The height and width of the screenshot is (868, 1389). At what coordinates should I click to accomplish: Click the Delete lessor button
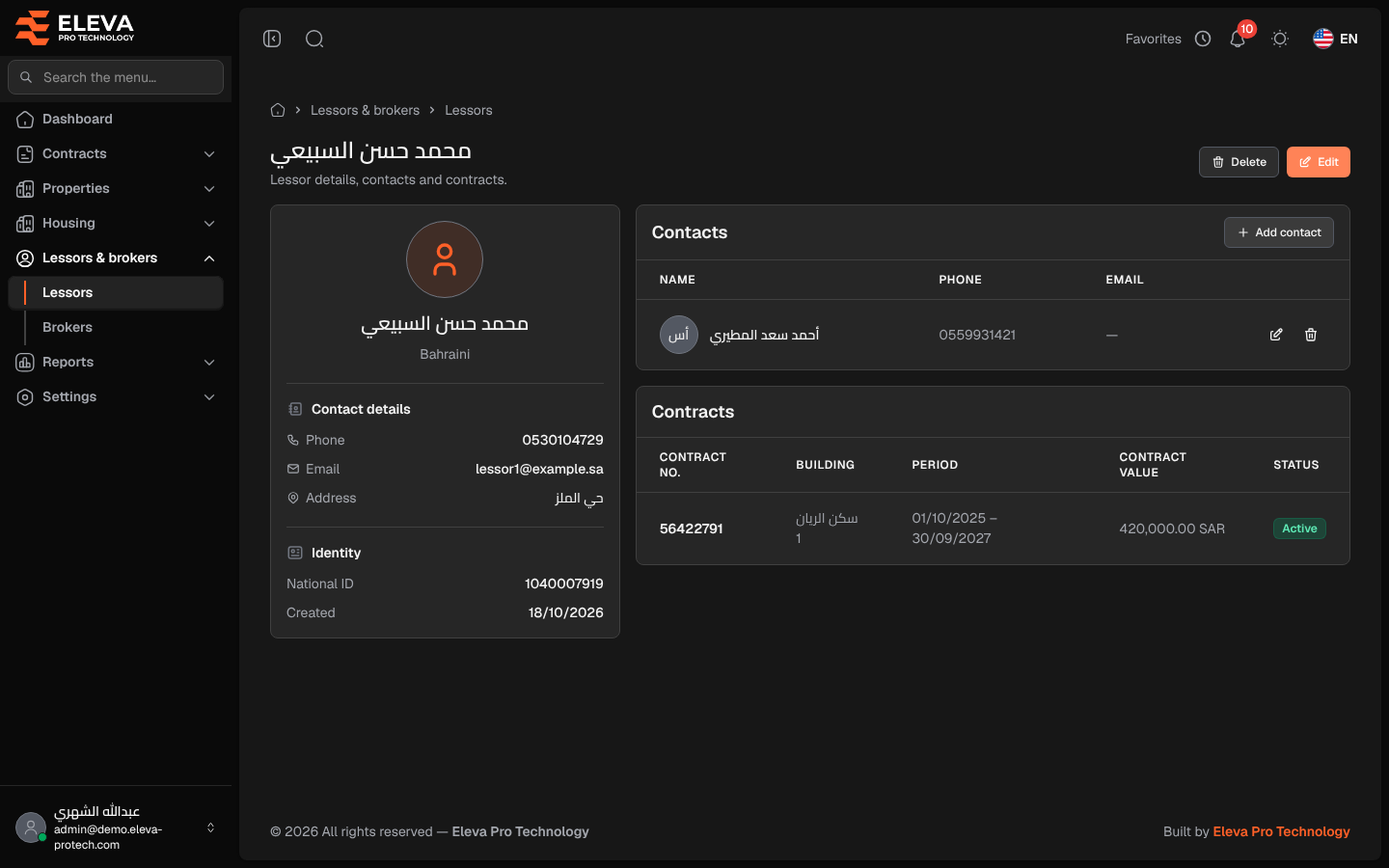(1239, 162)
